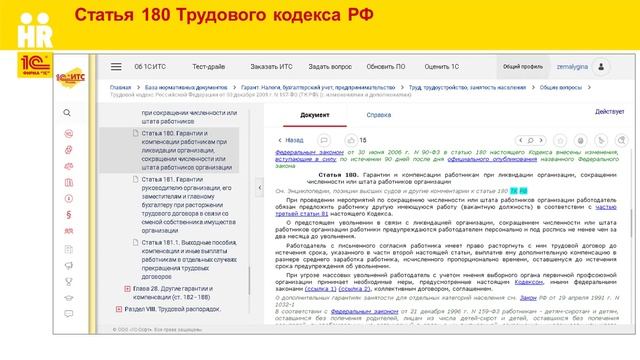
Task: Open официального опубликования link
Action: tap(492, 159)
